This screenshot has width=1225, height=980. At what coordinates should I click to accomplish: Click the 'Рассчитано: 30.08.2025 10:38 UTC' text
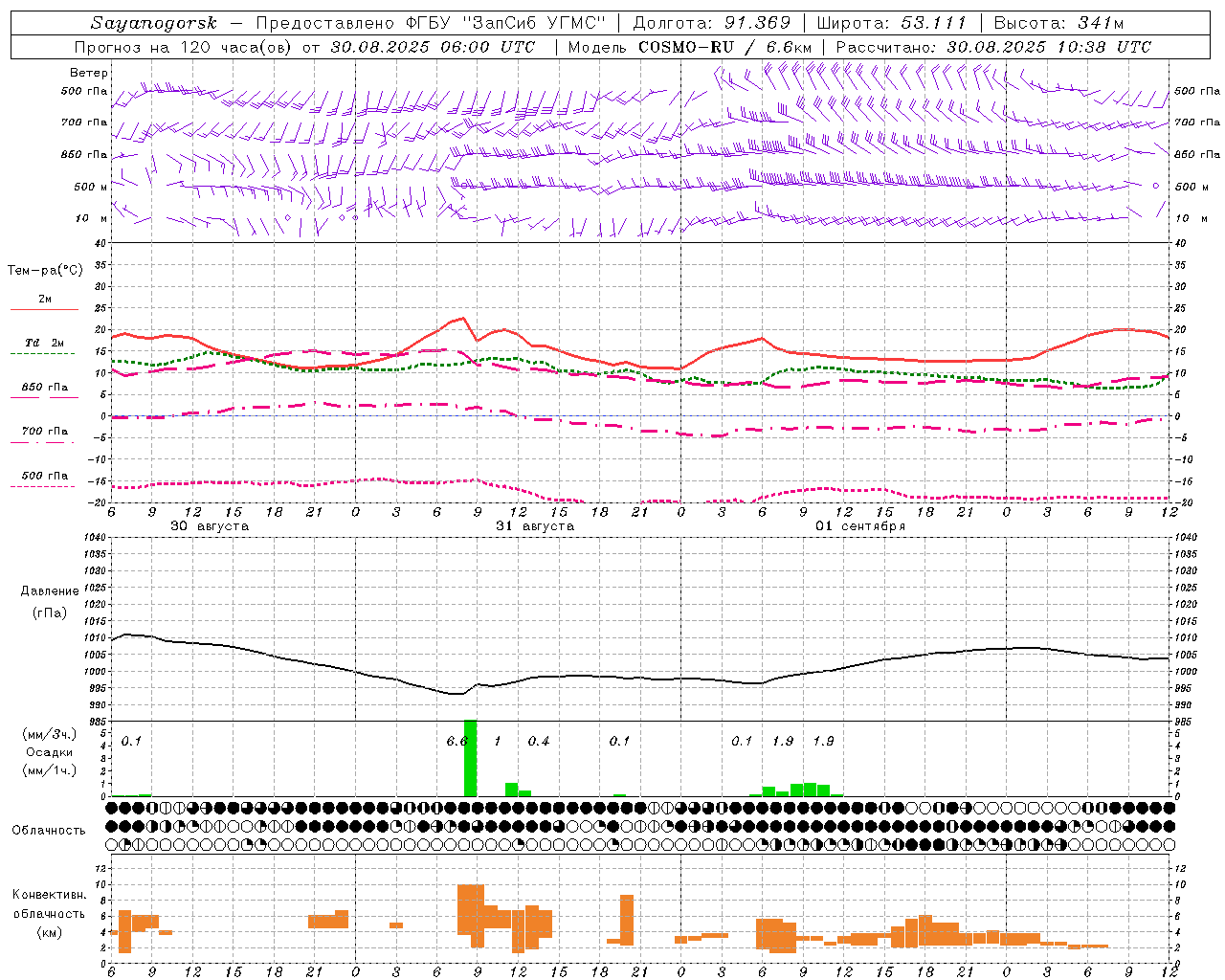click(x=993, y=47)
